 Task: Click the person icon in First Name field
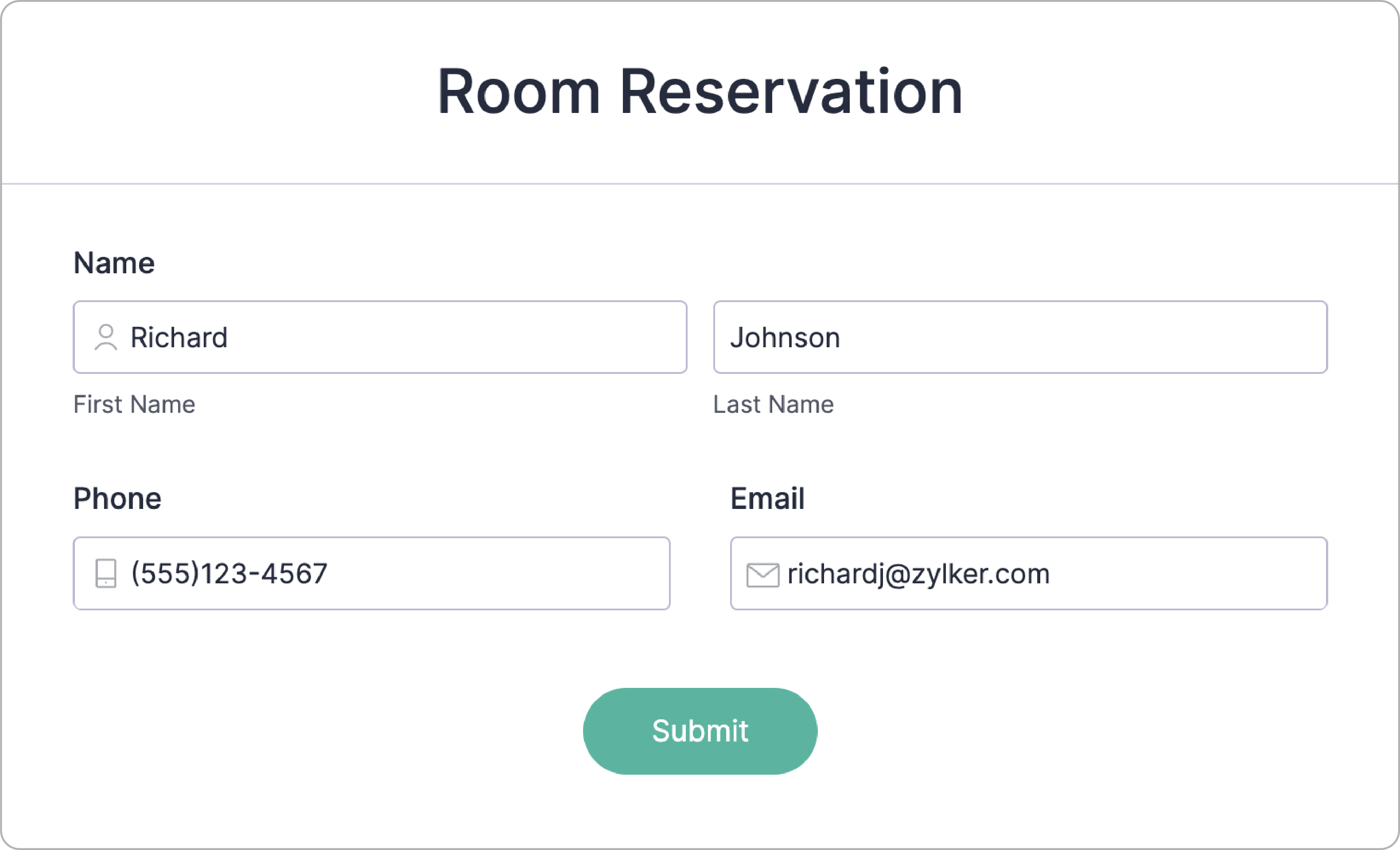pos(106,337)
